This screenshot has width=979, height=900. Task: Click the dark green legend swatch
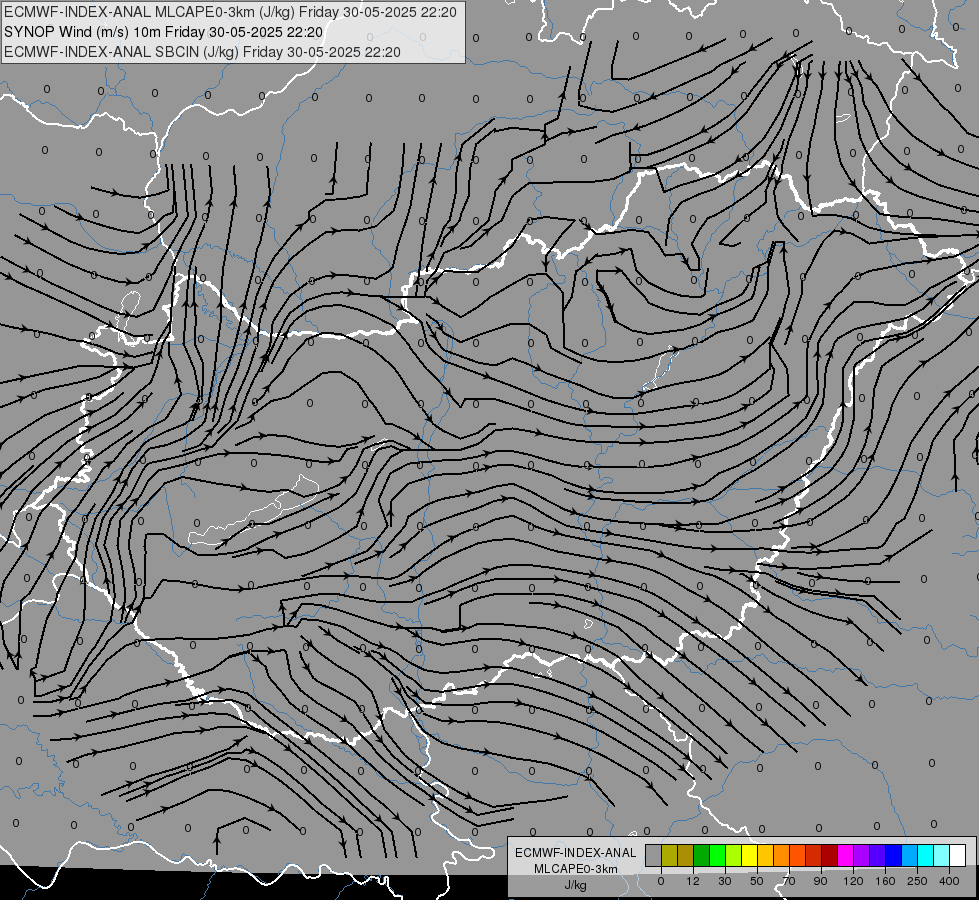(702, 855)
